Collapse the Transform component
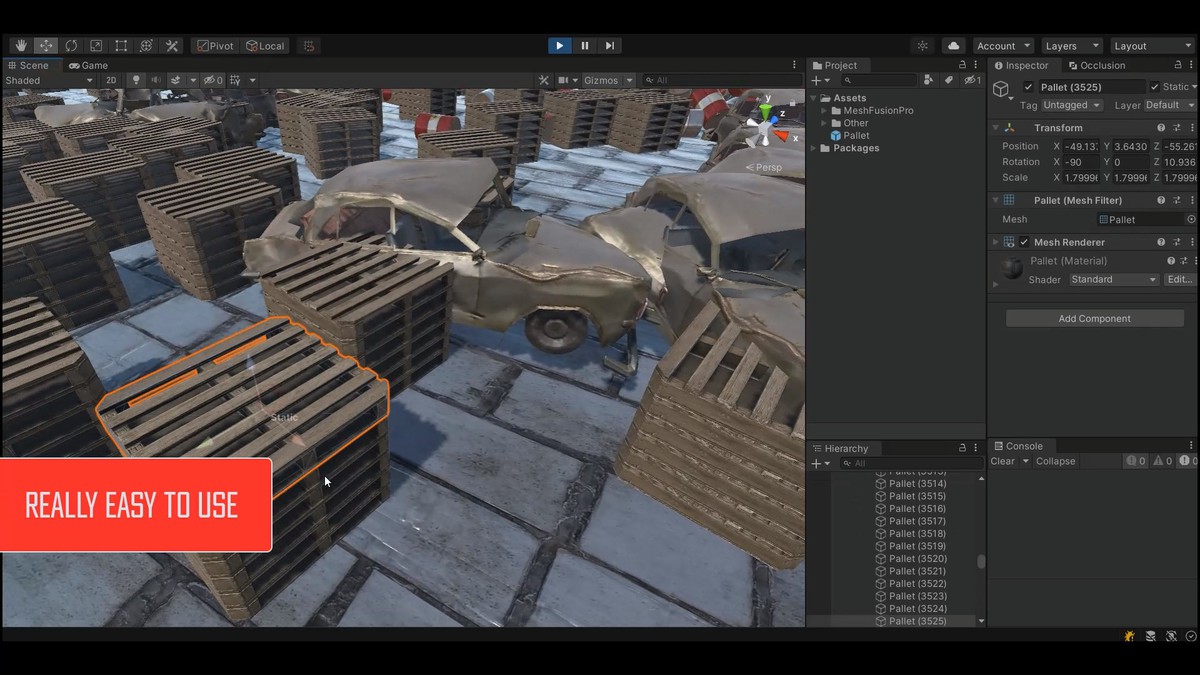 (x=996, y=128)
